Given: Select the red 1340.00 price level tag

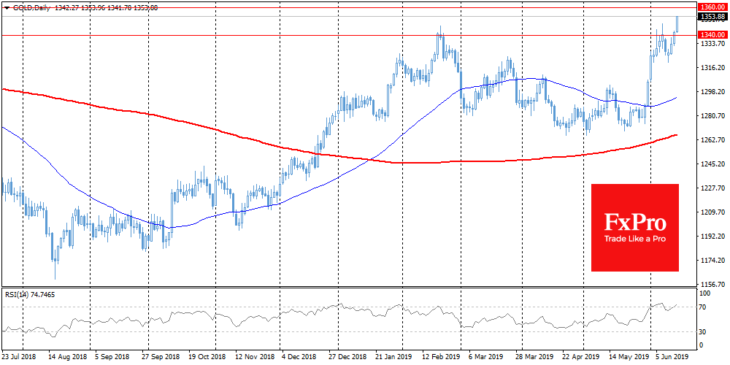Looking at the screenshot, I should click(712, 34).
